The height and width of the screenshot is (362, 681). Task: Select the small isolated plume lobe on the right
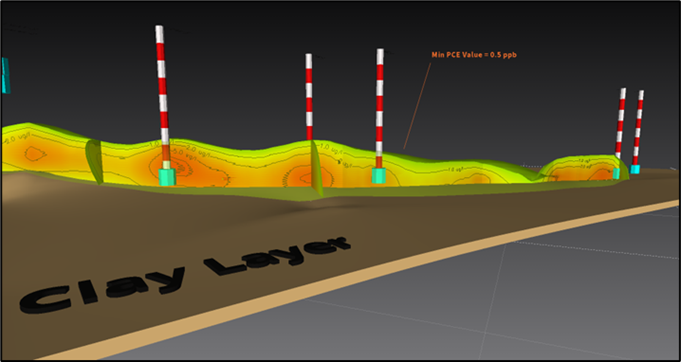click(582, 168)
